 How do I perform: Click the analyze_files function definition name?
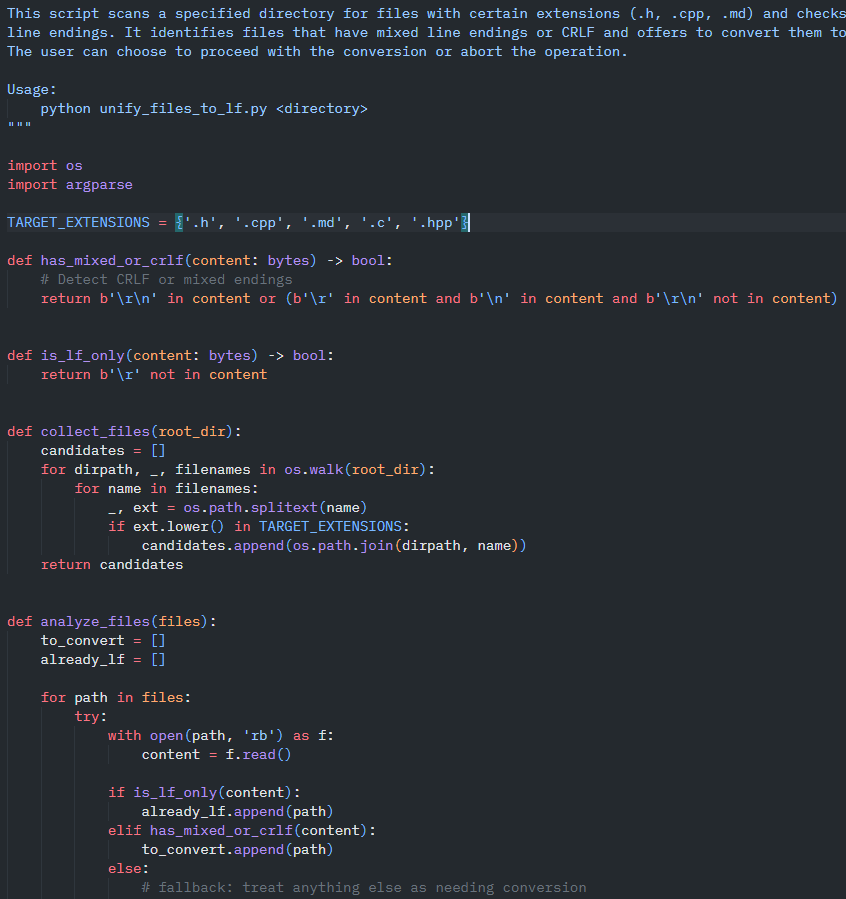tap(95, 622)
